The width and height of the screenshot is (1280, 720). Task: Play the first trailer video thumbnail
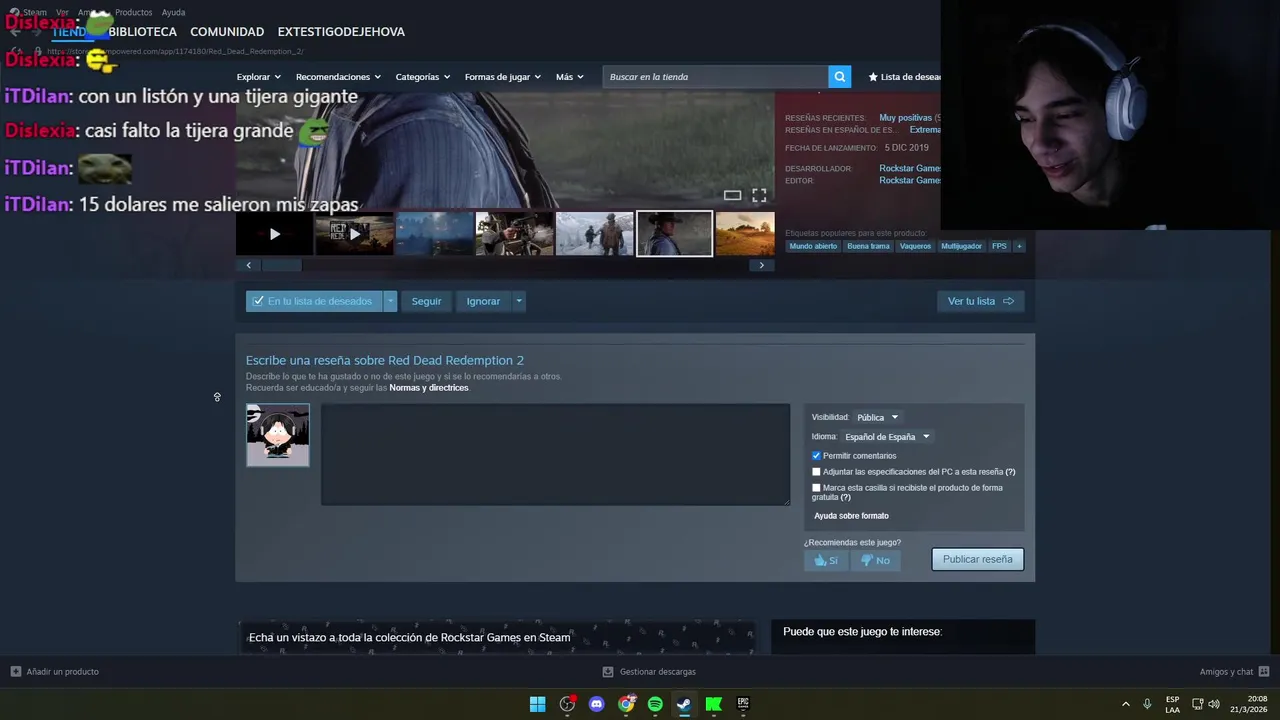point(274,234)
